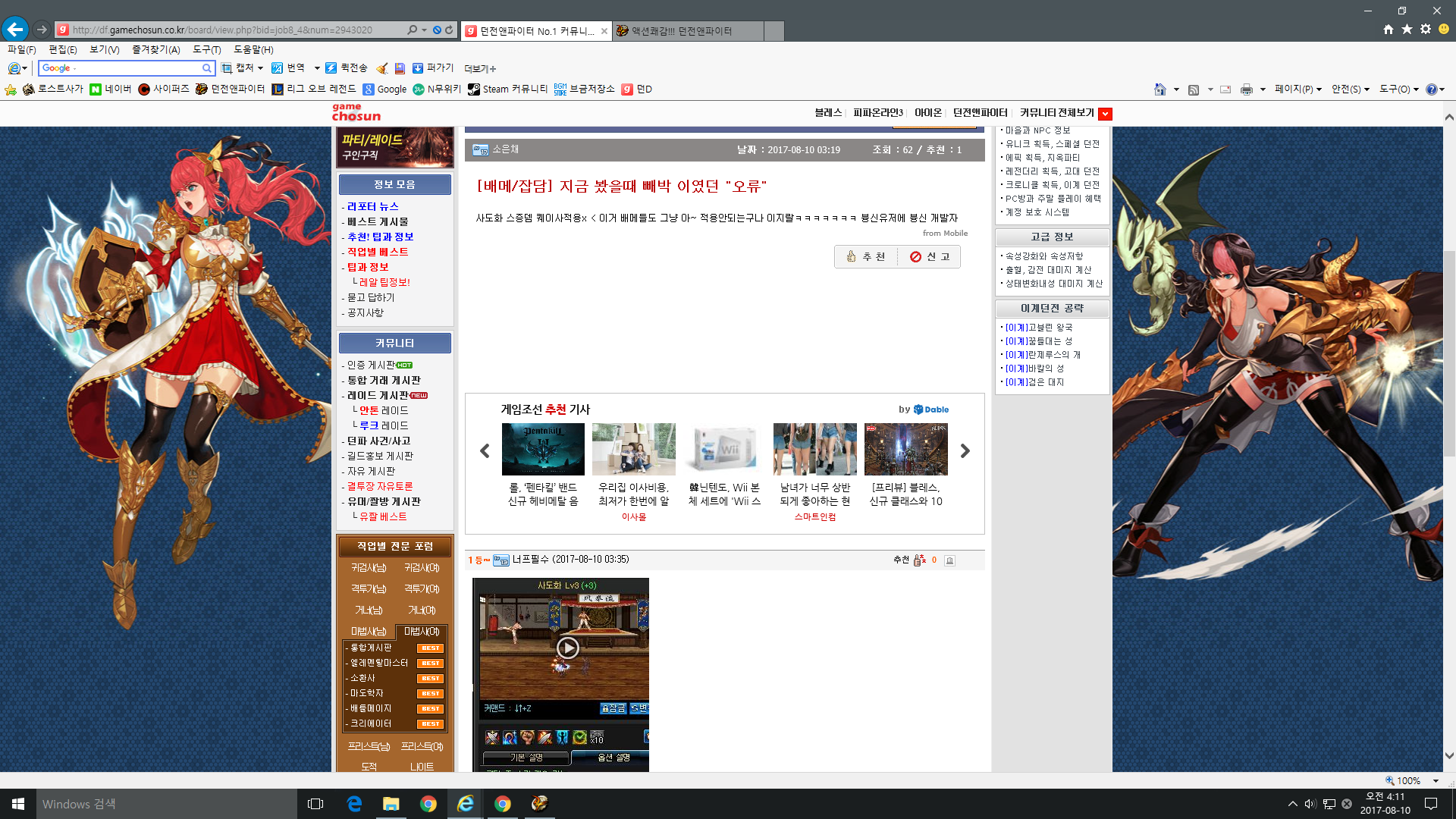Viewport: 1456px width, 819px height.
Task: Open Task View on taskbar
Action: click(x=315, y=804)
